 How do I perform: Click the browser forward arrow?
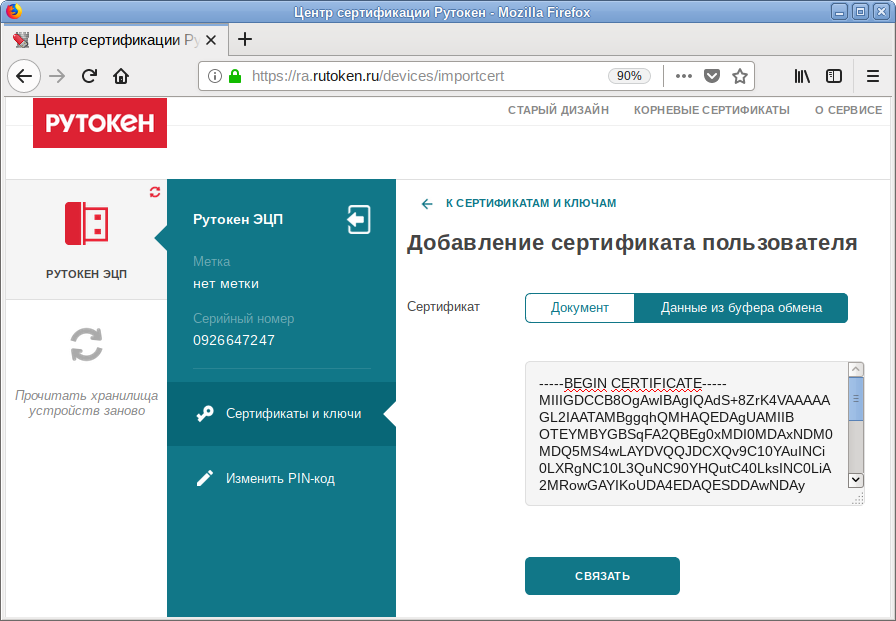pos(57,76)
